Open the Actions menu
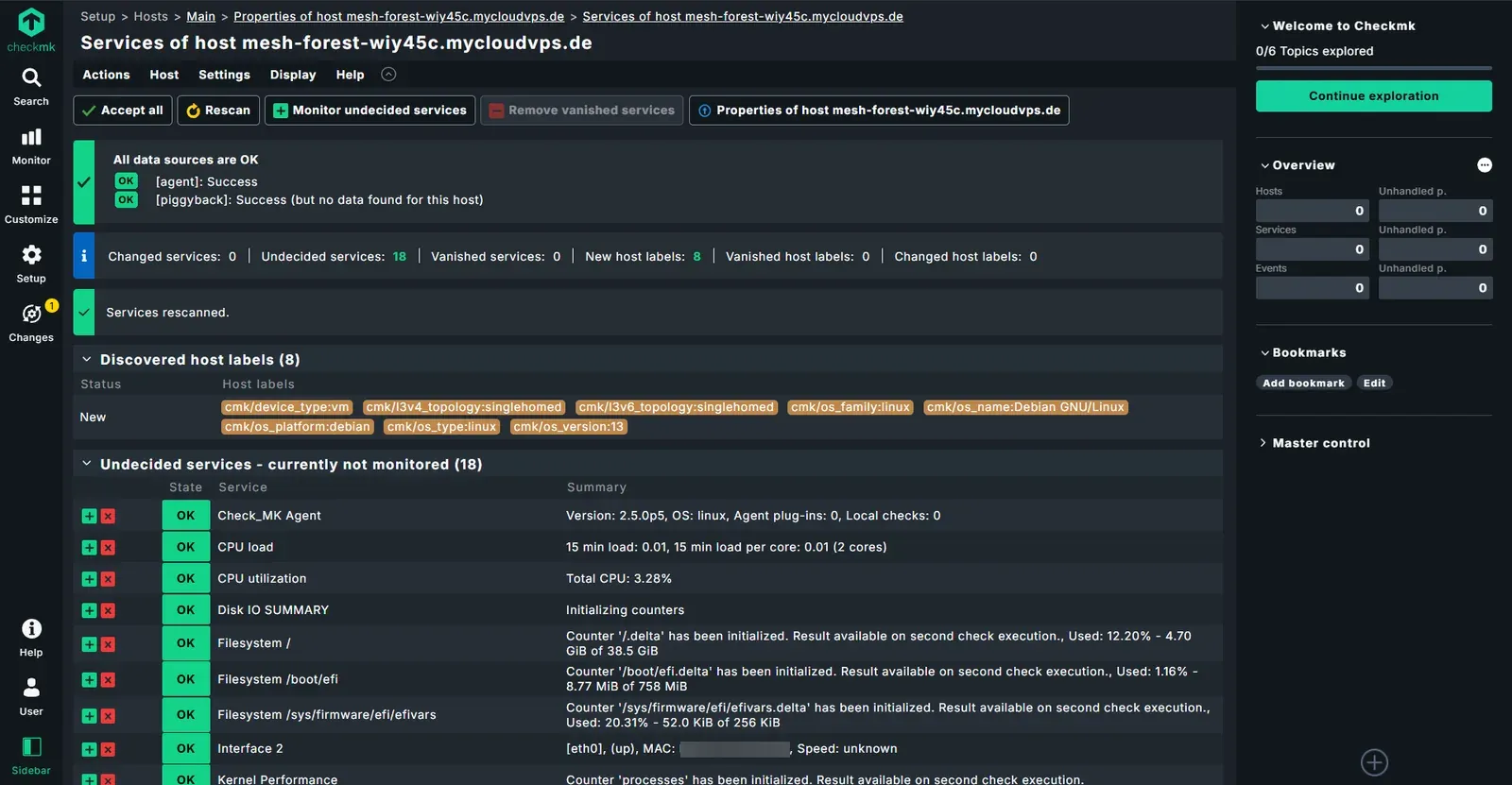Viewport: 1512px width, 785px height. click(x=106, y=75)
